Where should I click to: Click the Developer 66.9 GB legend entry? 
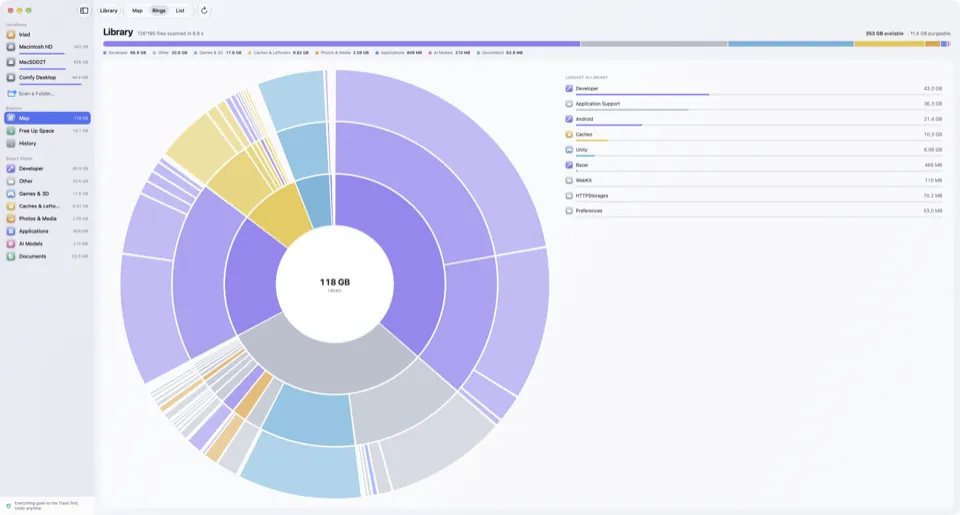tap(125, 53)
